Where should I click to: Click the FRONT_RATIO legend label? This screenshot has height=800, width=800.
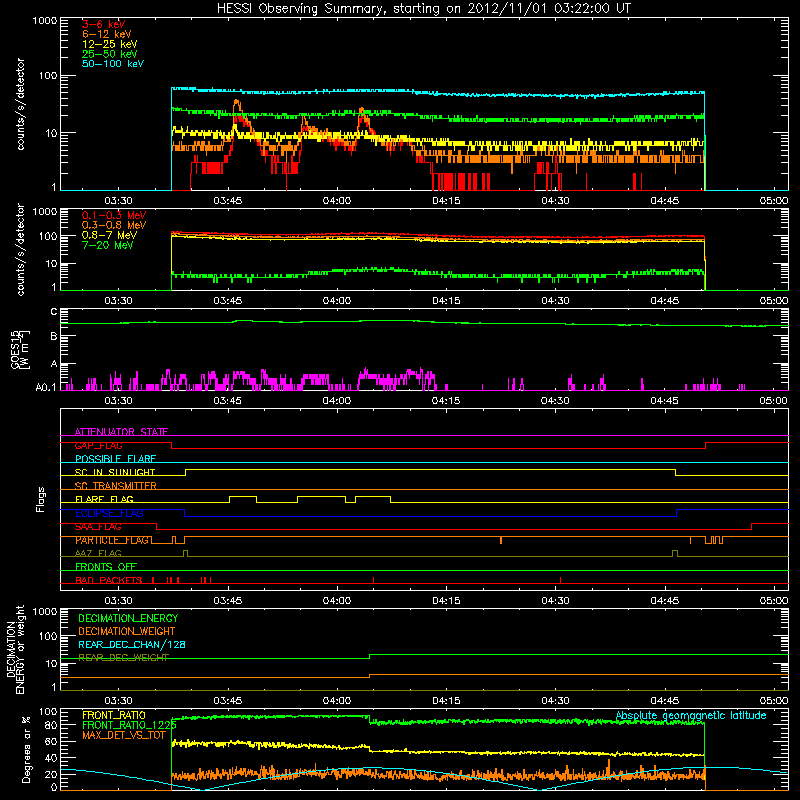click(x=114, y=715)
